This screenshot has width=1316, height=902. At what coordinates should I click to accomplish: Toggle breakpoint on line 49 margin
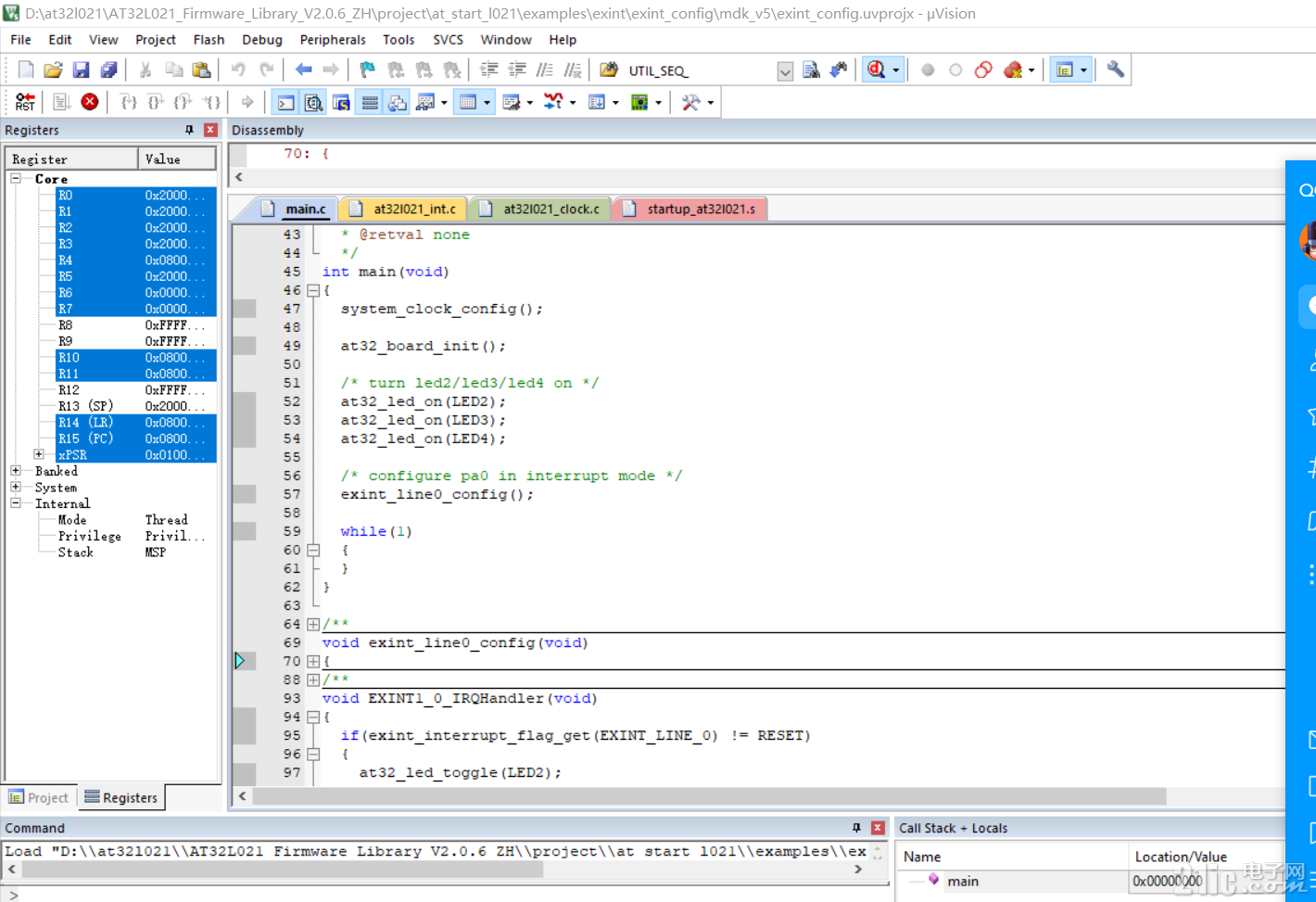pos(245,346)
